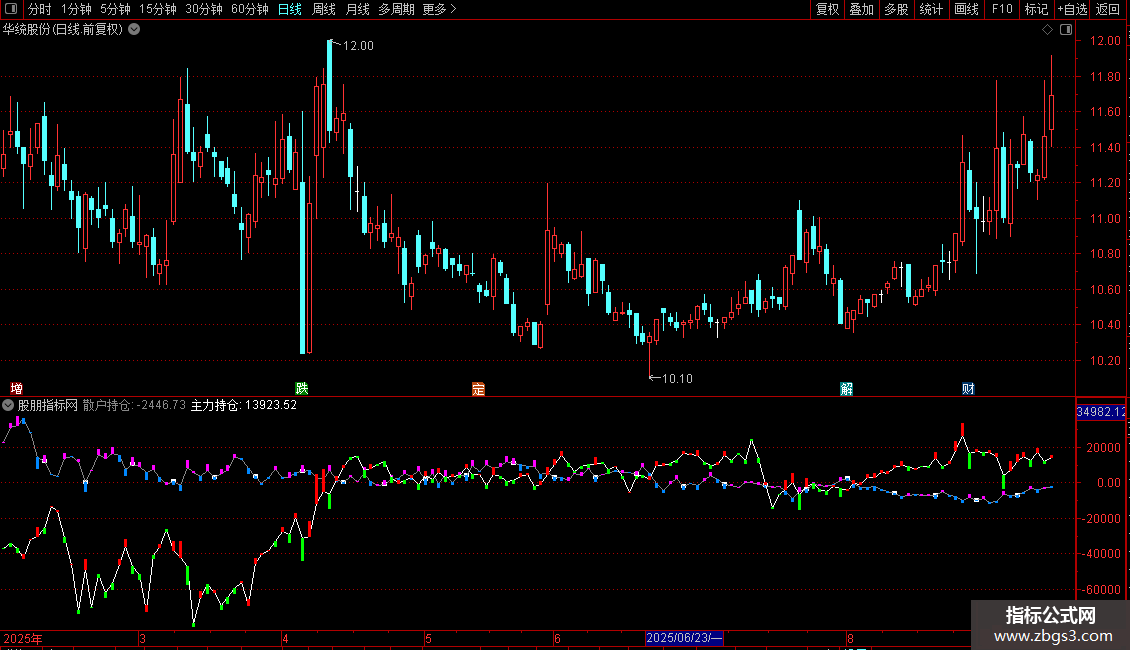The height and width of the screenshot is (650, 1130).
Task: Click the -60000 indicator axis label
Action: click(x=1099, y=589)
